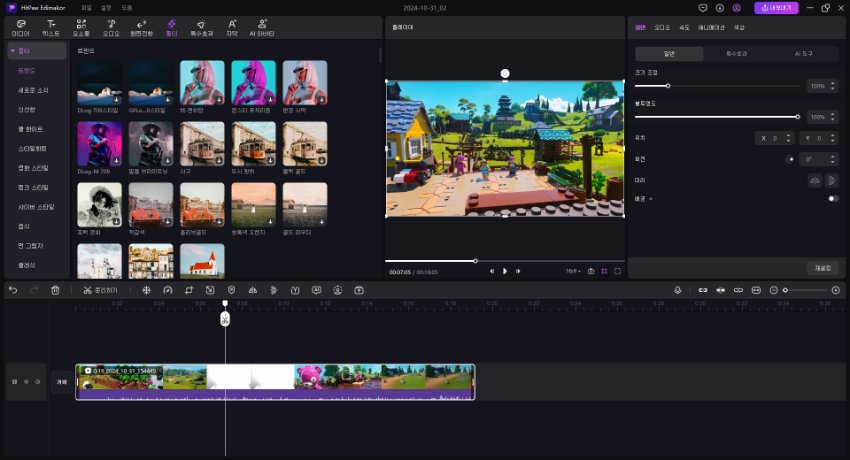Open the AI 아바타 tool
This screenshot has width=850, height=460.
pos(262,26)
